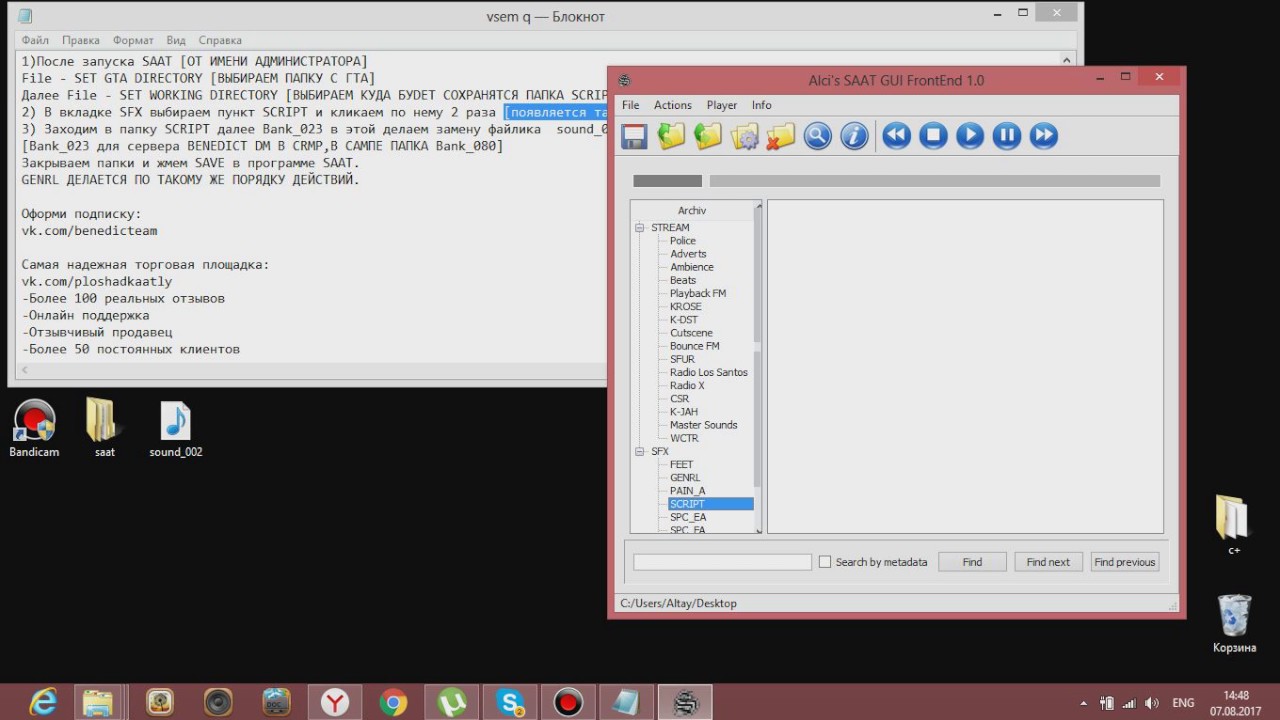
Task: Click the Notepad horizontal scrollbar
Action: (312, 370)
